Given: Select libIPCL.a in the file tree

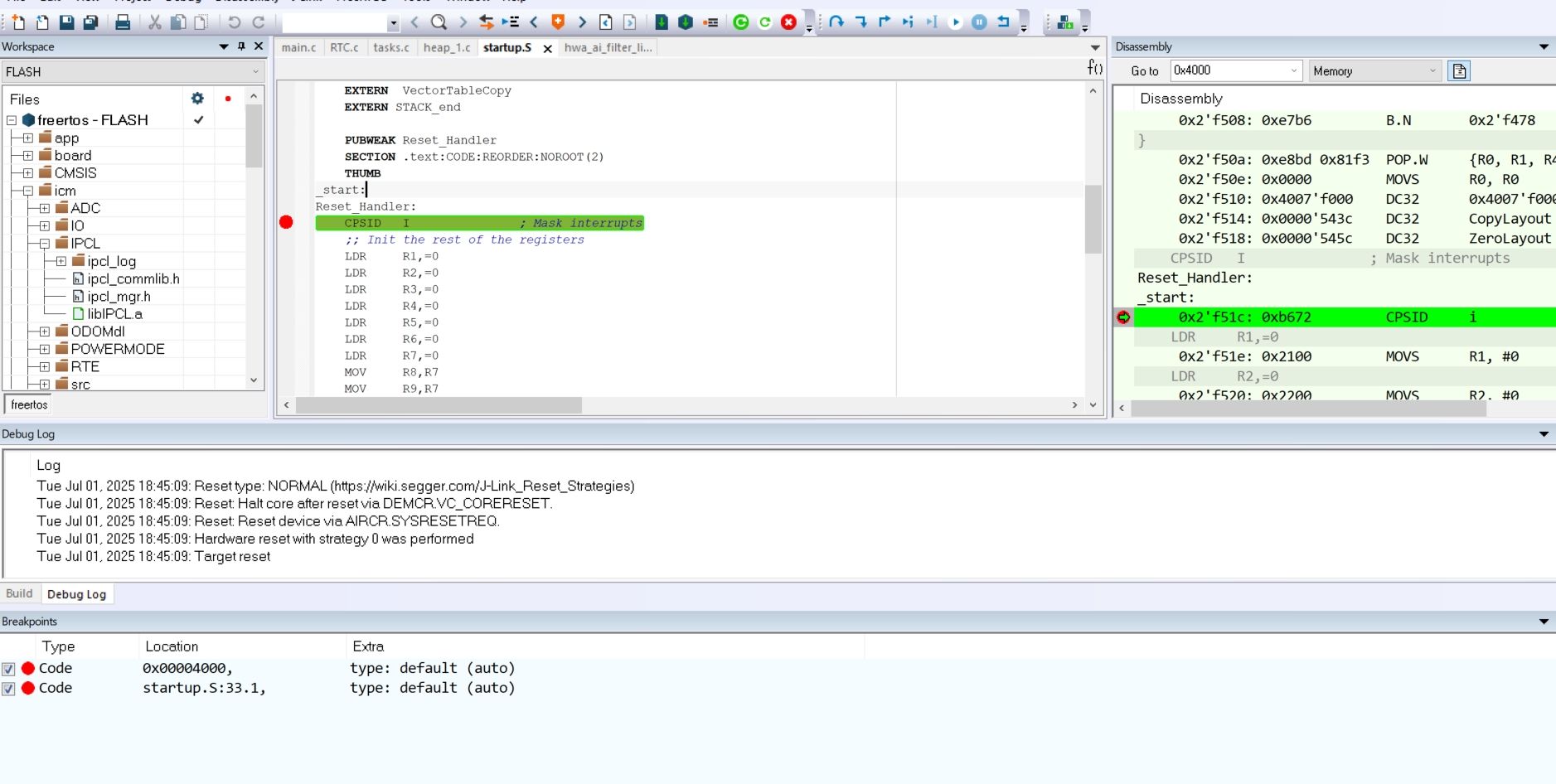Looking at the screenshot, I should coord(114,314).
